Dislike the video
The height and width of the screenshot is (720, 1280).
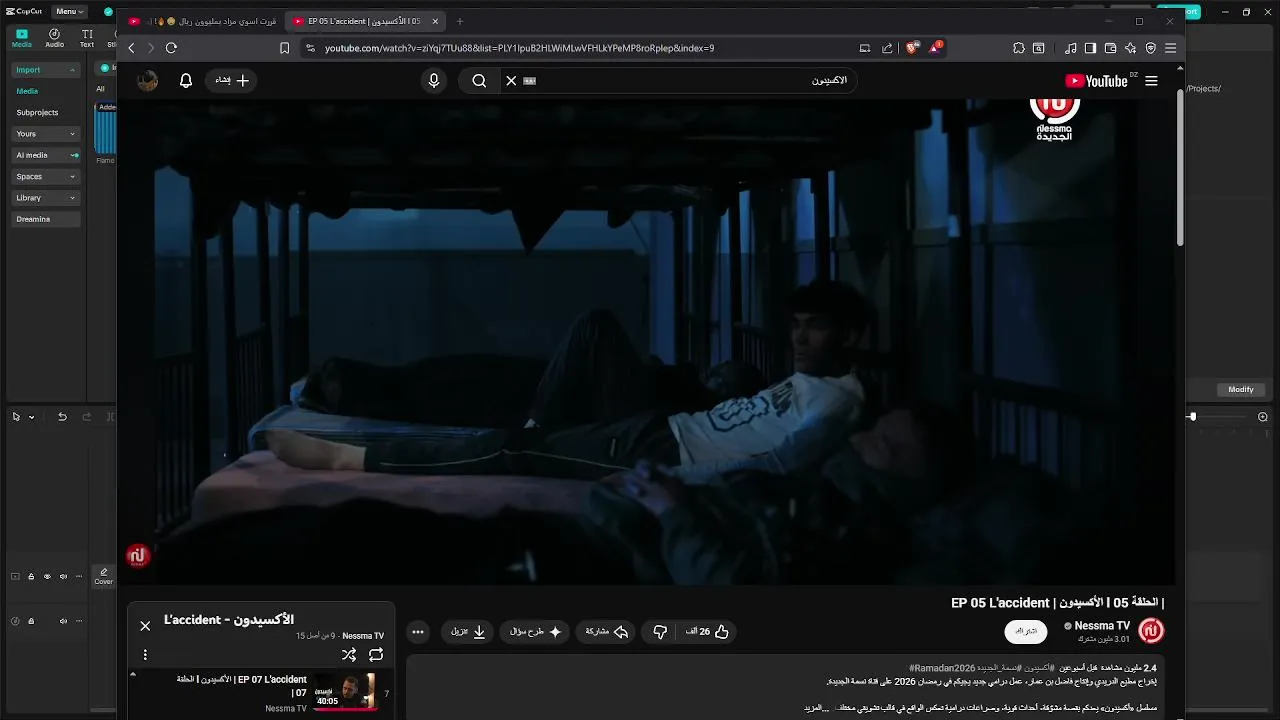[660, 632]
